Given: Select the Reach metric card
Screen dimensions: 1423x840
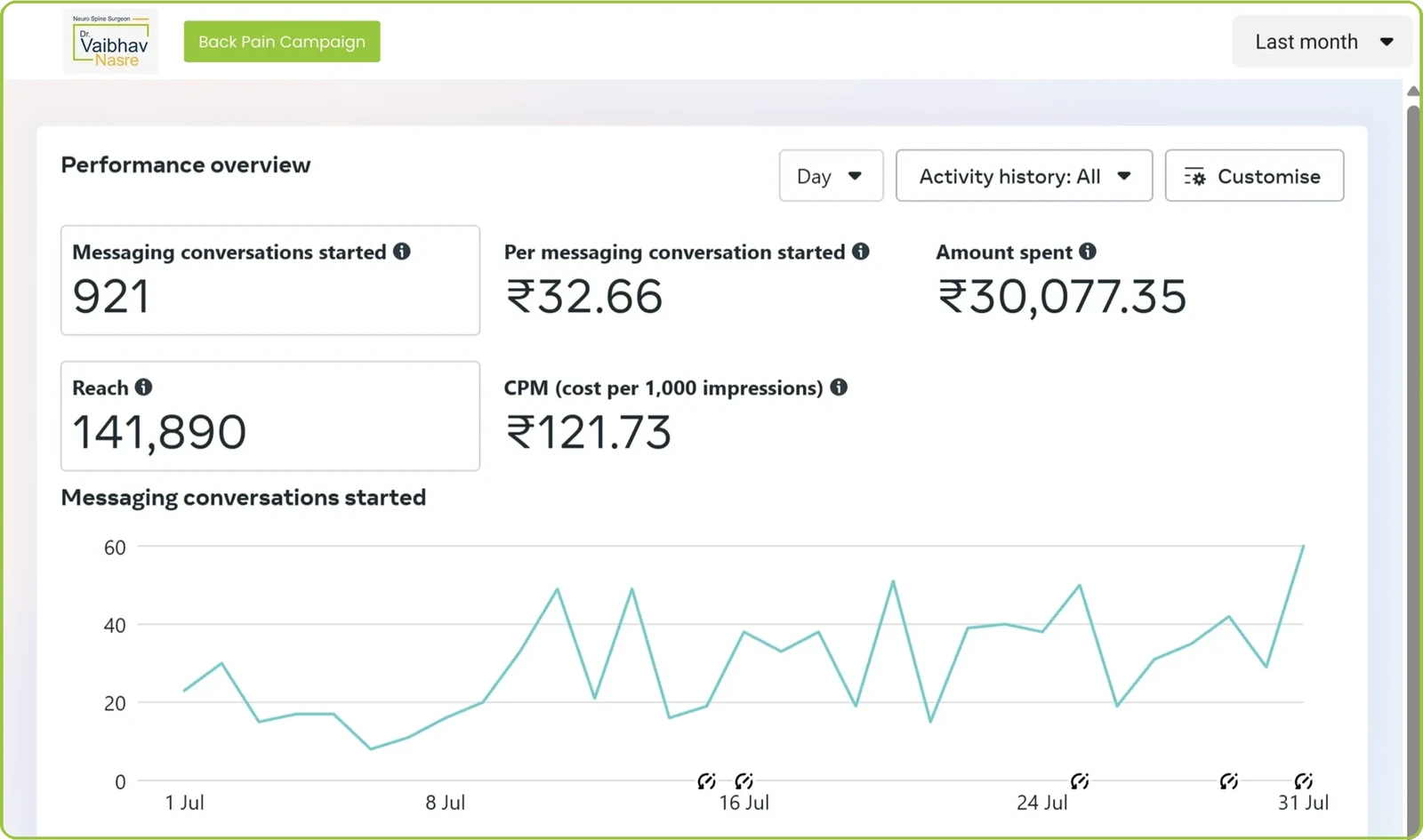Looking at the screenshot, I should [x=270, y=415].
